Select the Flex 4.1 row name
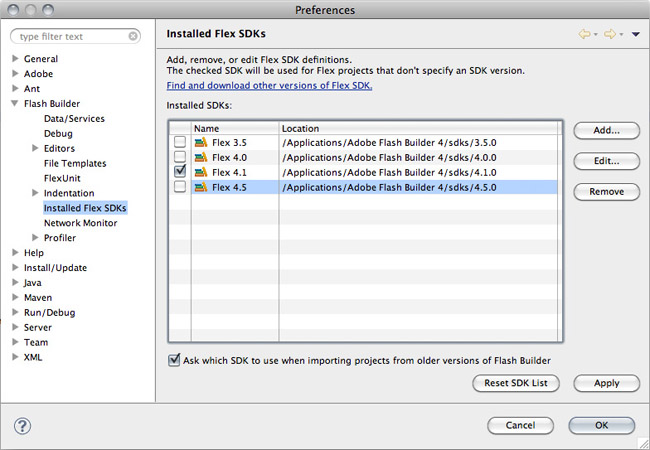 coord(229,172)
